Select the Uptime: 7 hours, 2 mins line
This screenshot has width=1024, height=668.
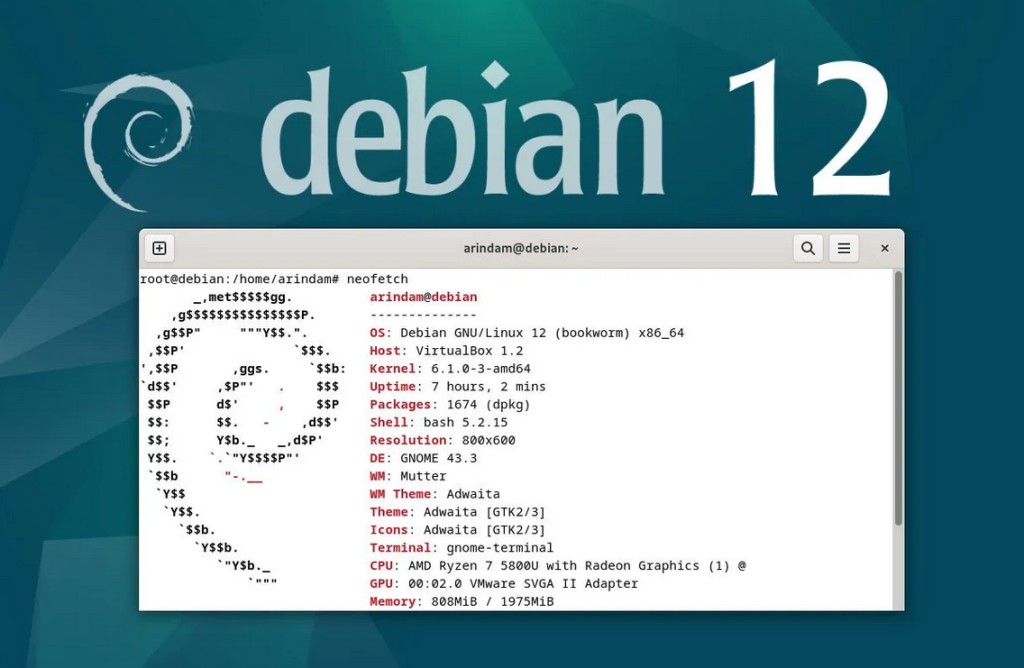coord(457,387)
